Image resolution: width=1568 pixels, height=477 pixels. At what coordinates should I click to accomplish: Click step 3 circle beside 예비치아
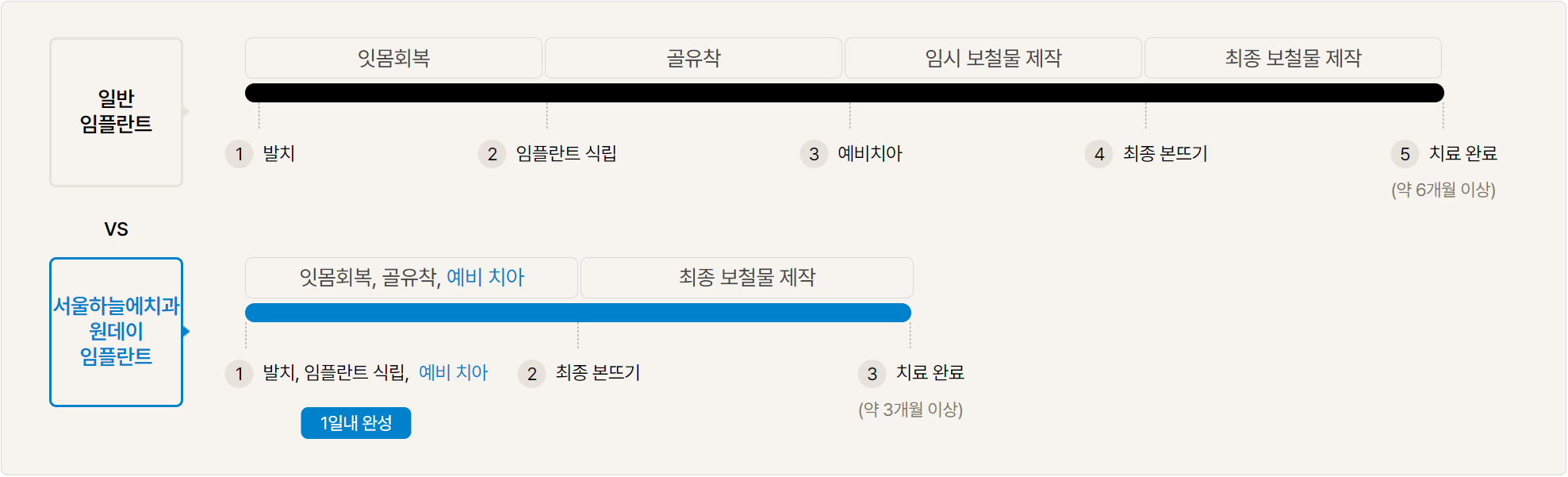(814, 154)
